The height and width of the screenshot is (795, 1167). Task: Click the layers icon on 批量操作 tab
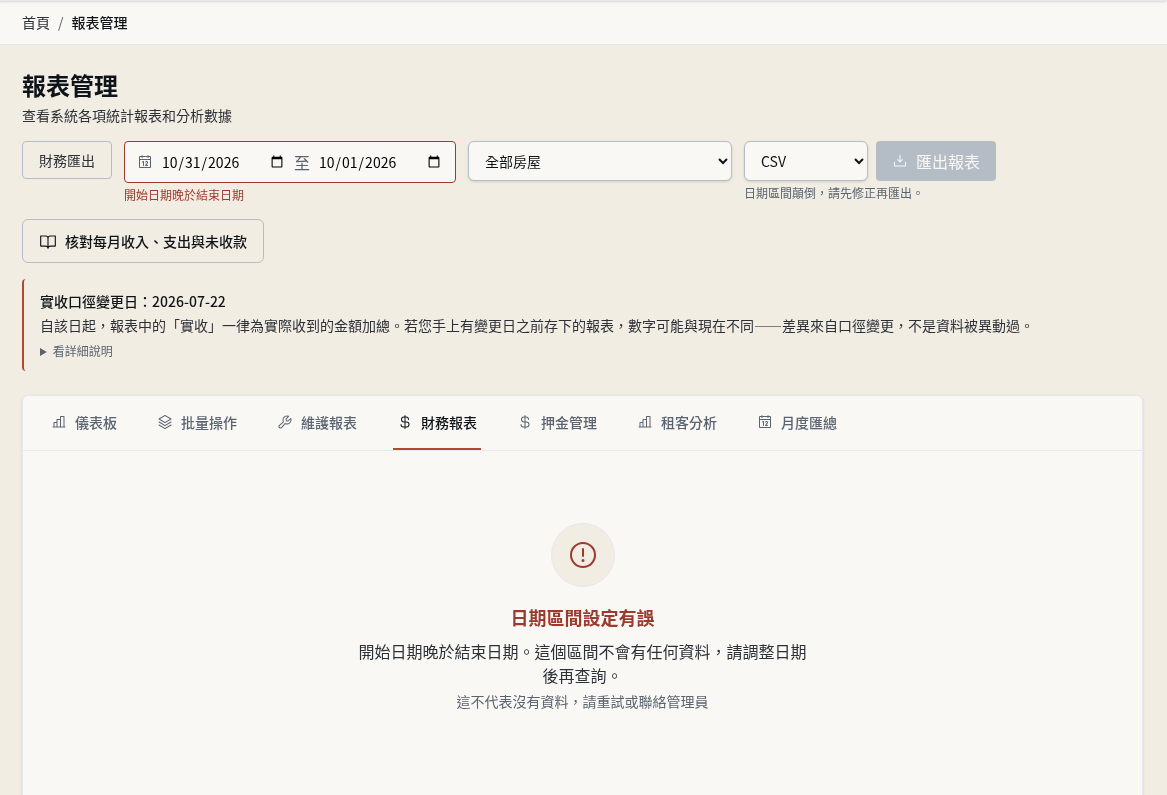click(x=164, y=423)
